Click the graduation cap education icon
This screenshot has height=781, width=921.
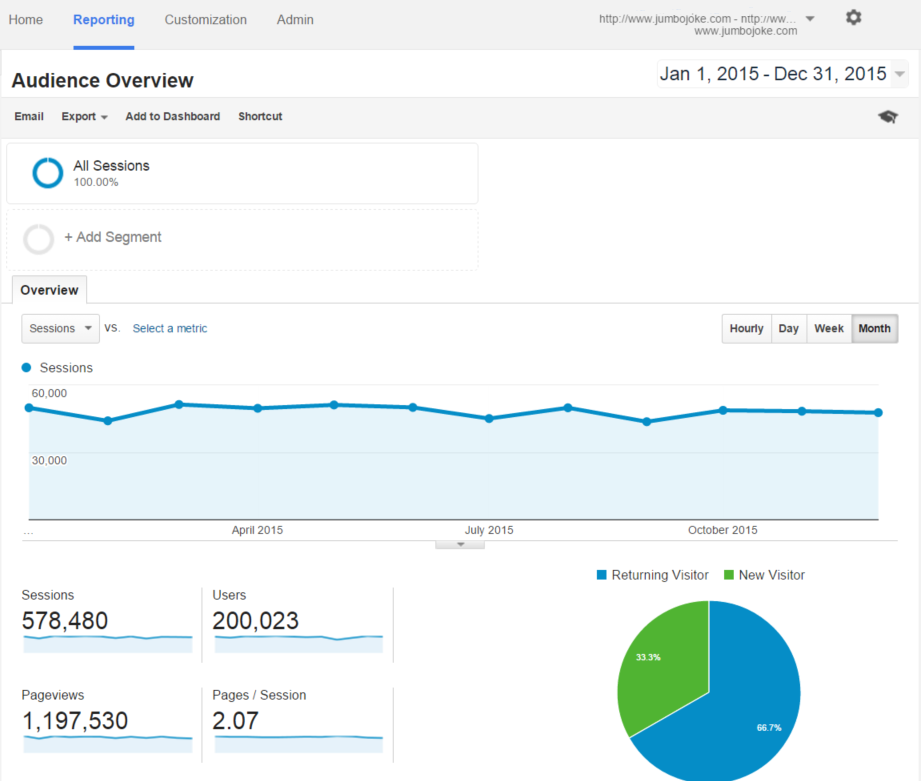[887, 117]
